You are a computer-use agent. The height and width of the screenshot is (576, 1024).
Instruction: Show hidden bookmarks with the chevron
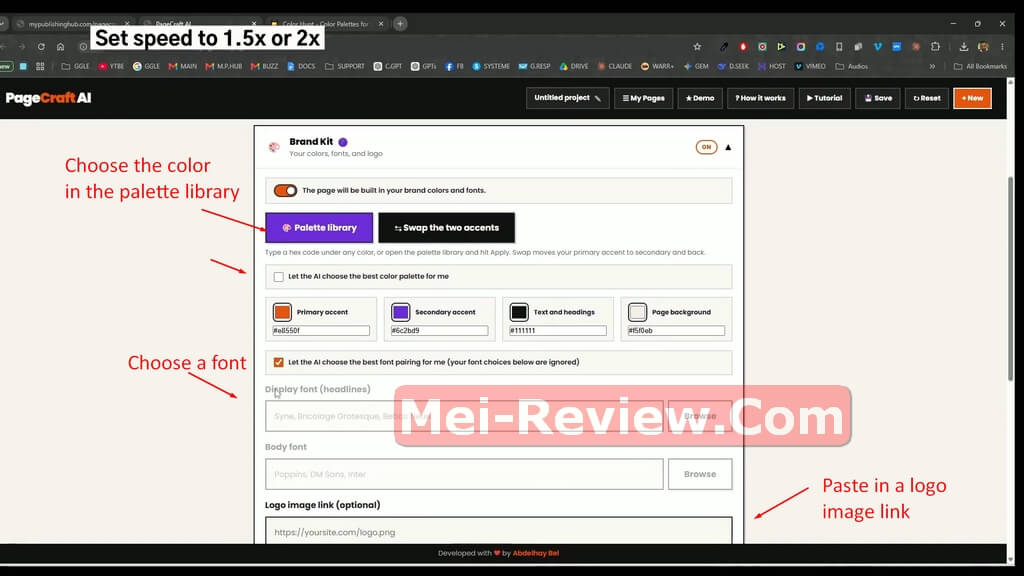pyautogui.click(x=932, y=66)
